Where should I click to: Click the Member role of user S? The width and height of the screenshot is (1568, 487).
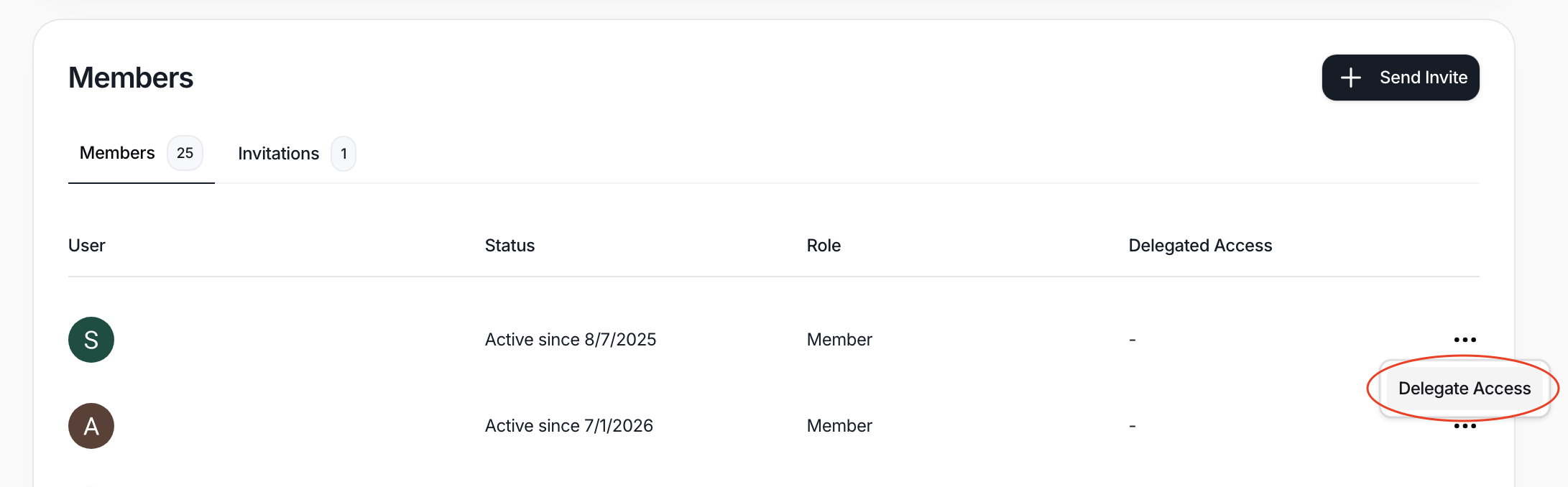839,340
